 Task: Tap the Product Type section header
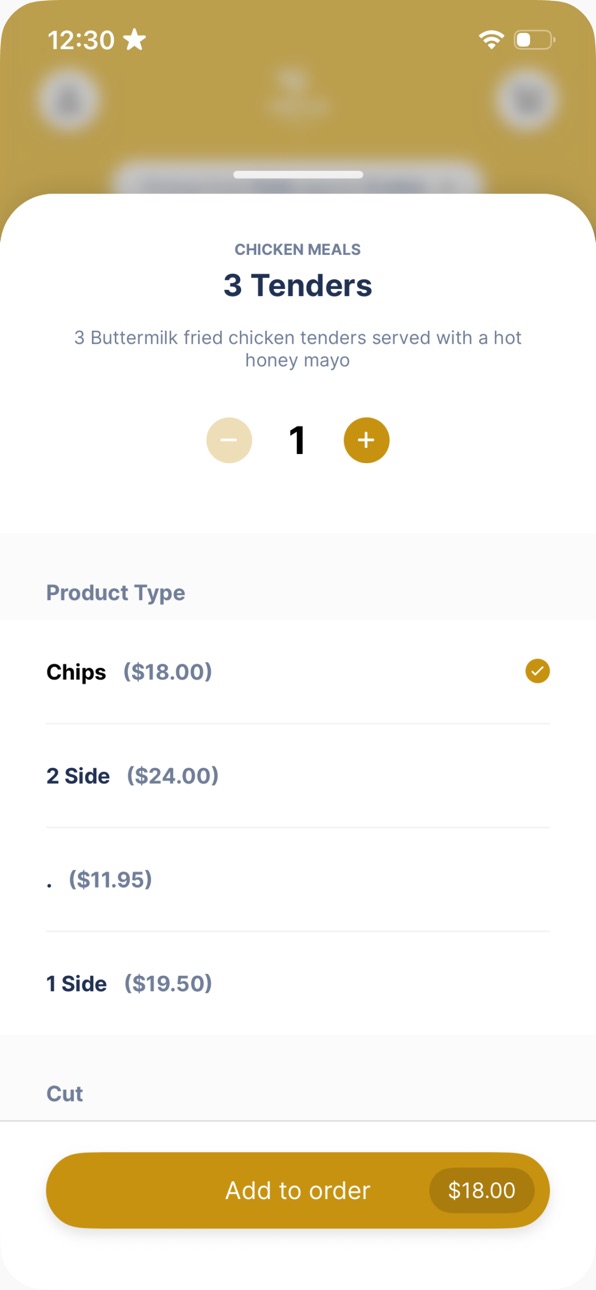coord(115,593)
